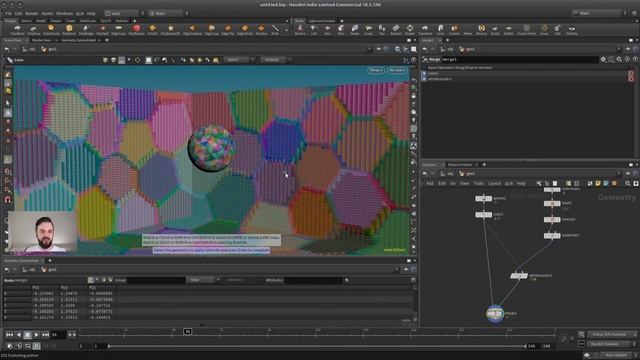
Task: Select the Sweep shelf tool
Action: (355, 29)
